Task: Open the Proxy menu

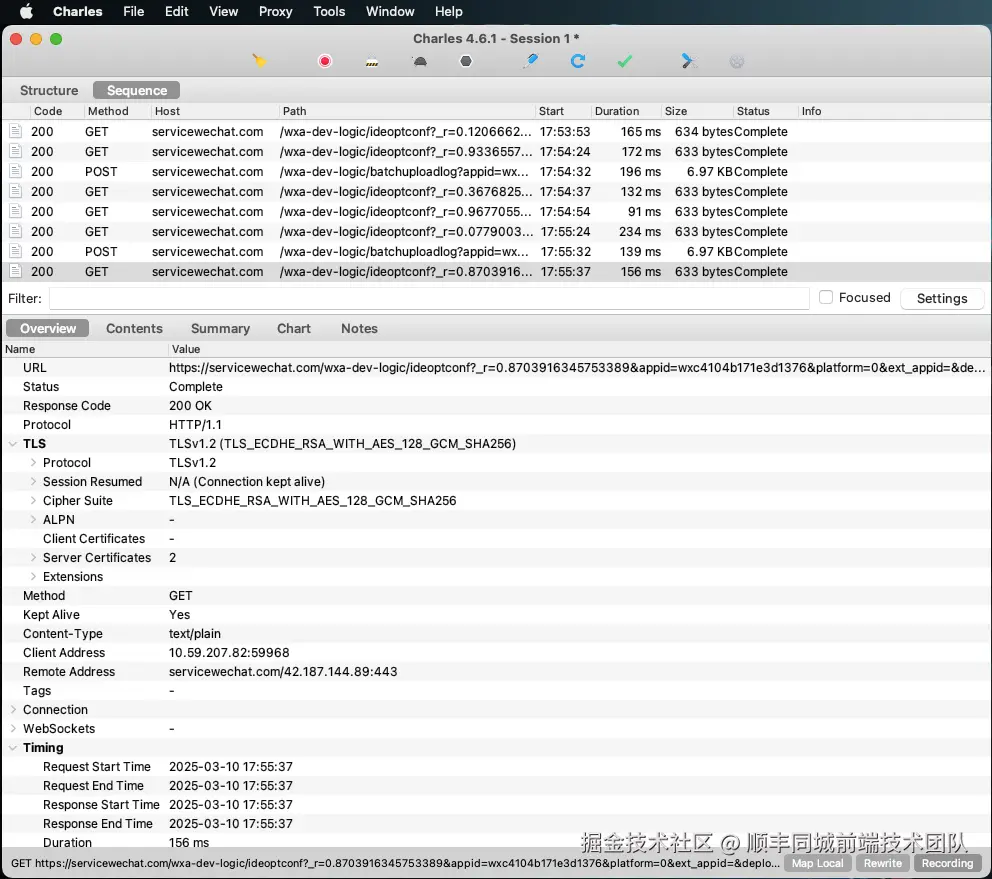Action: coord(275,11)
